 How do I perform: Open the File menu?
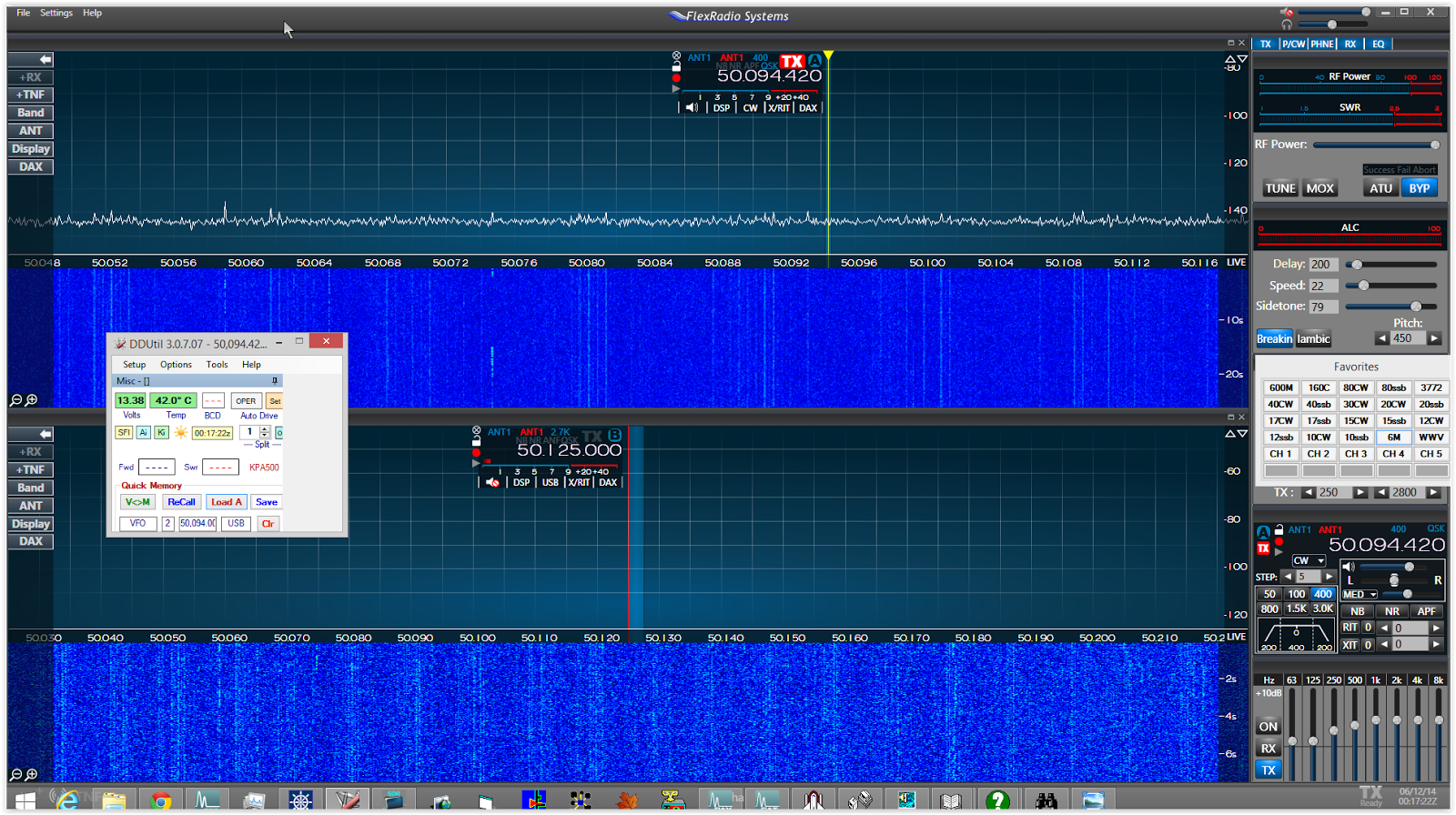pyautogui.click(x=23, y=13)
